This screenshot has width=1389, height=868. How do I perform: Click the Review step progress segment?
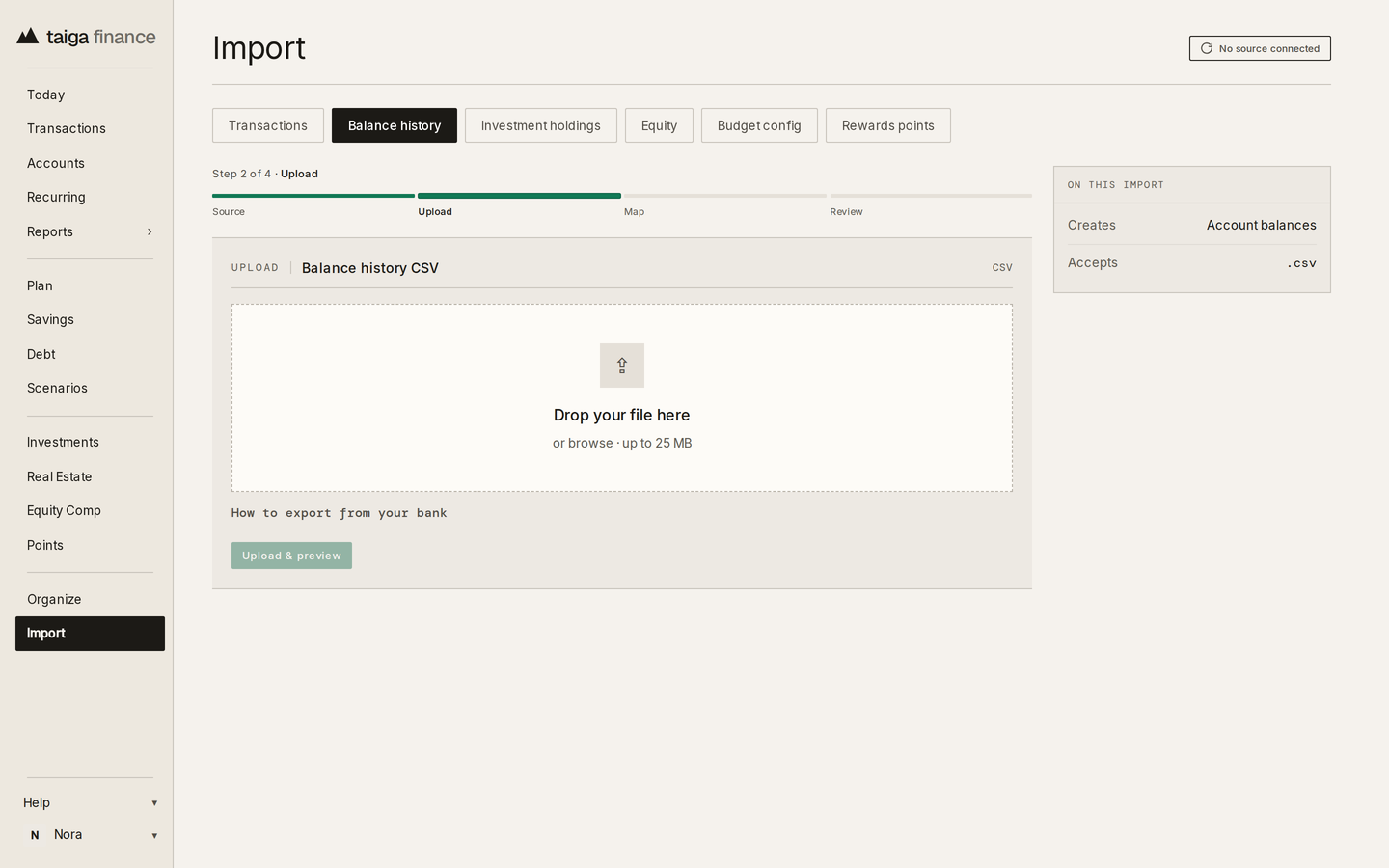coord(931,196)
